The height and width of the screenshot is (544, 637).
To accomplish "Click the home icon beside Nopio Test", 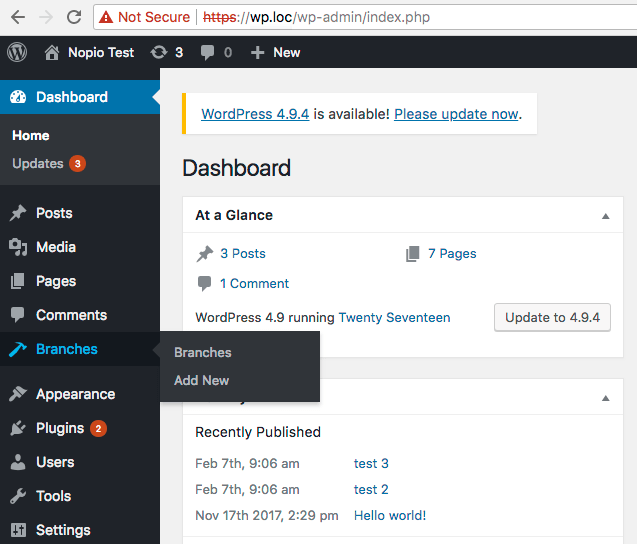I will tap(52, 52).
